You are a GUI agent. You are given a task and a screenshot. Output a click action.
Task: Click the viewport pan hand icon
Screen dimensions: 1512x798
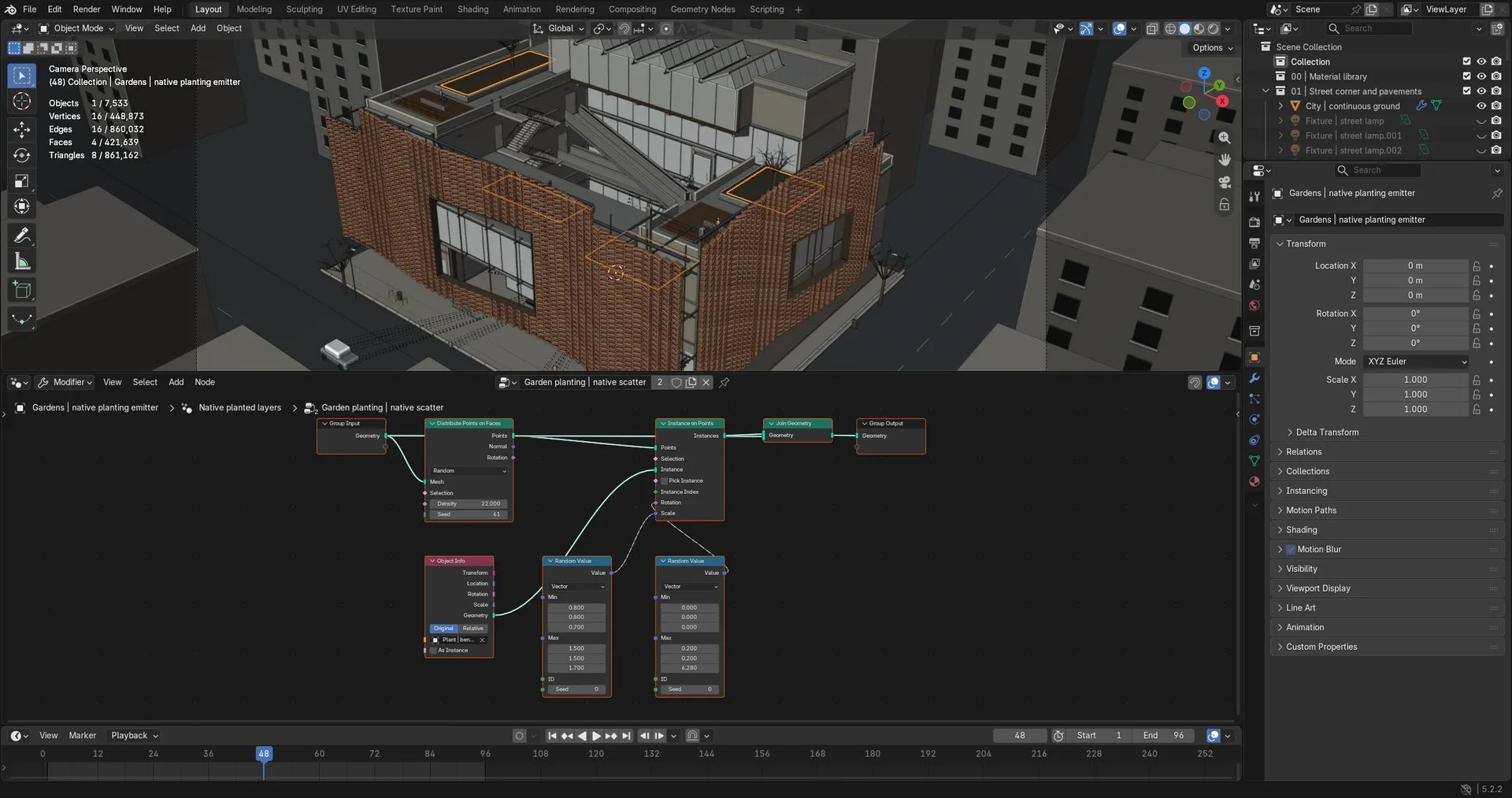(x=1225, y=160)
